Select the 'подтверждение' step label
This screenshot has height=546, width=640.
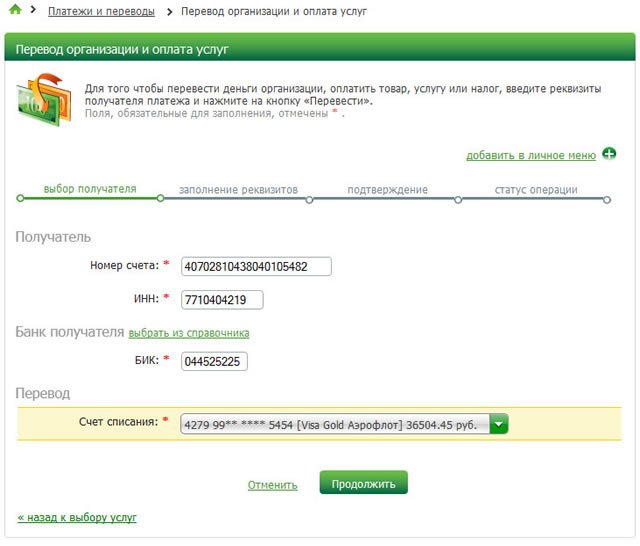click(x=387, y=190)
